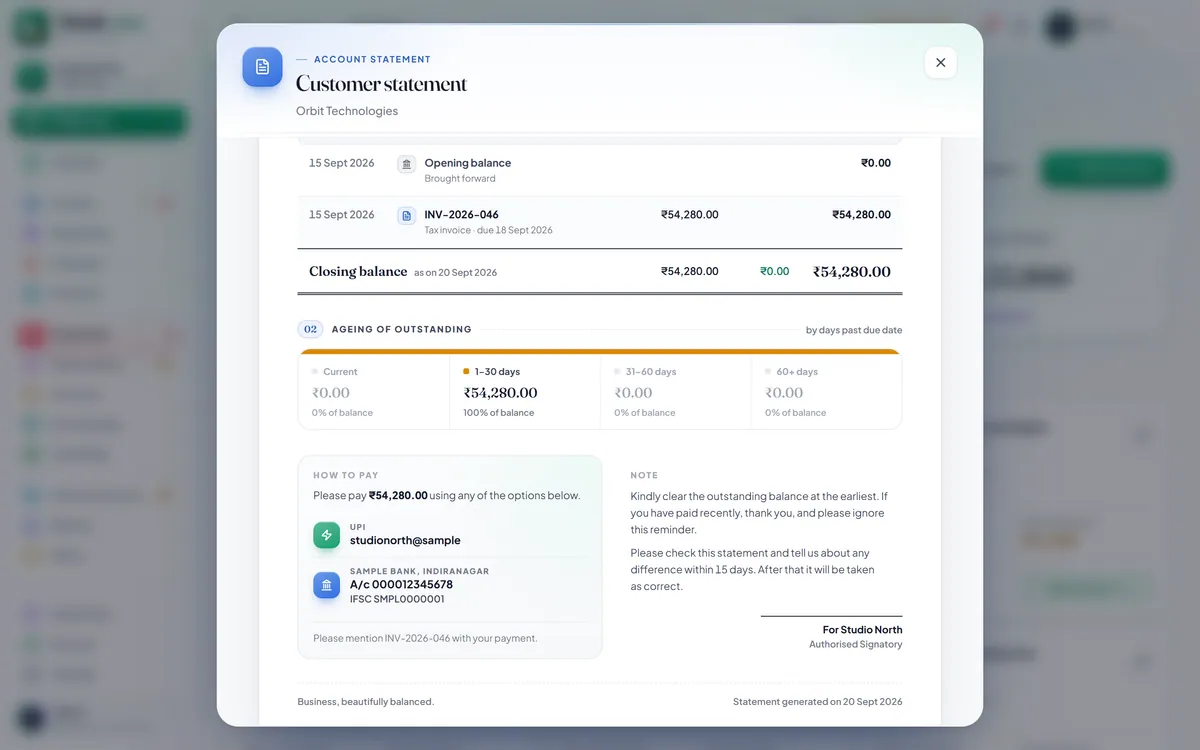Click "Tax invoice · due 18 Sept 2026"
The width and height of the screenshot is (1200, 750).
point(489,230)
